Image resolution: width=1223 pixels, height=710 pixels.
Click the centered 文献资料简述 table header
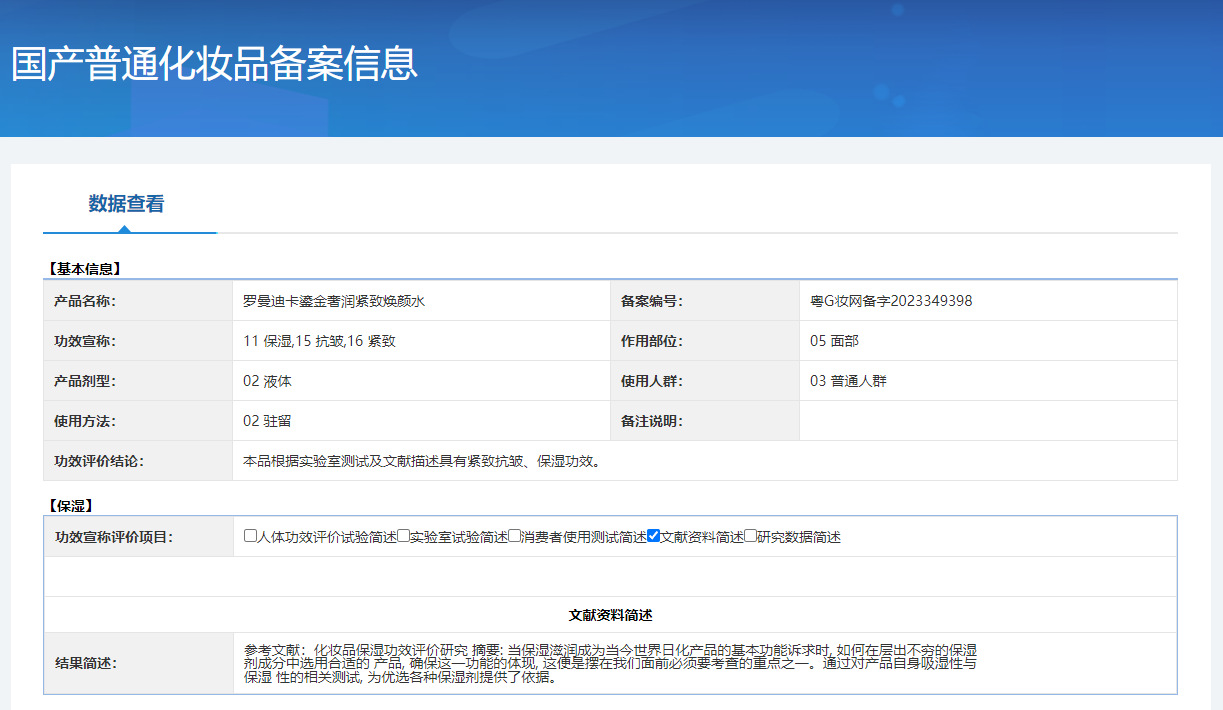tap(610, 615)
